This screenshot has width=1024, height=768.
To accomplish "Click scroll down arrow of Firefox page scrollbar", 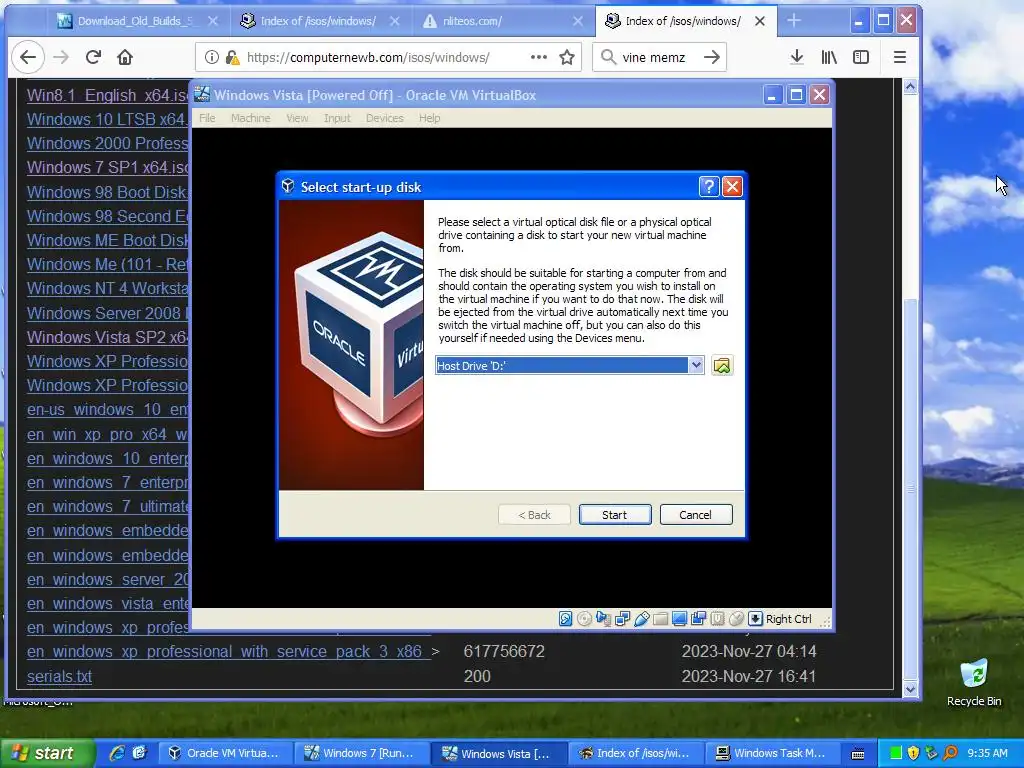I will point(910,688).
